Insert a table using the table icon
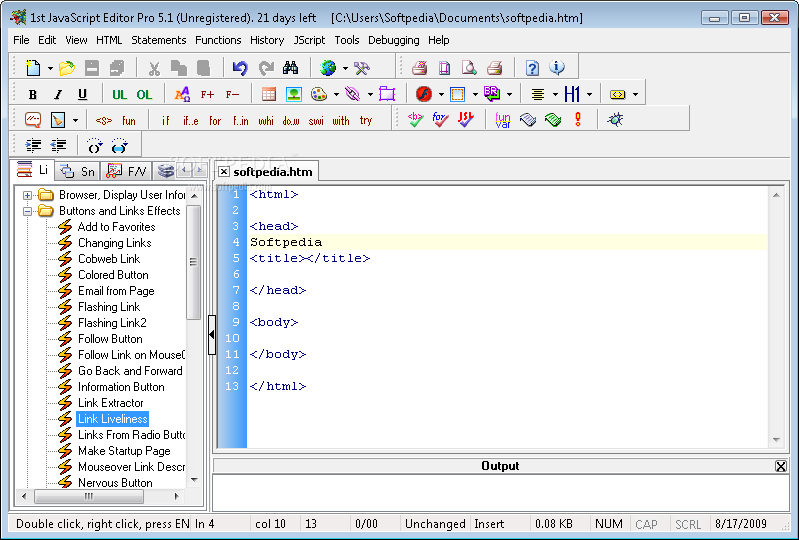 coord(269,94)
